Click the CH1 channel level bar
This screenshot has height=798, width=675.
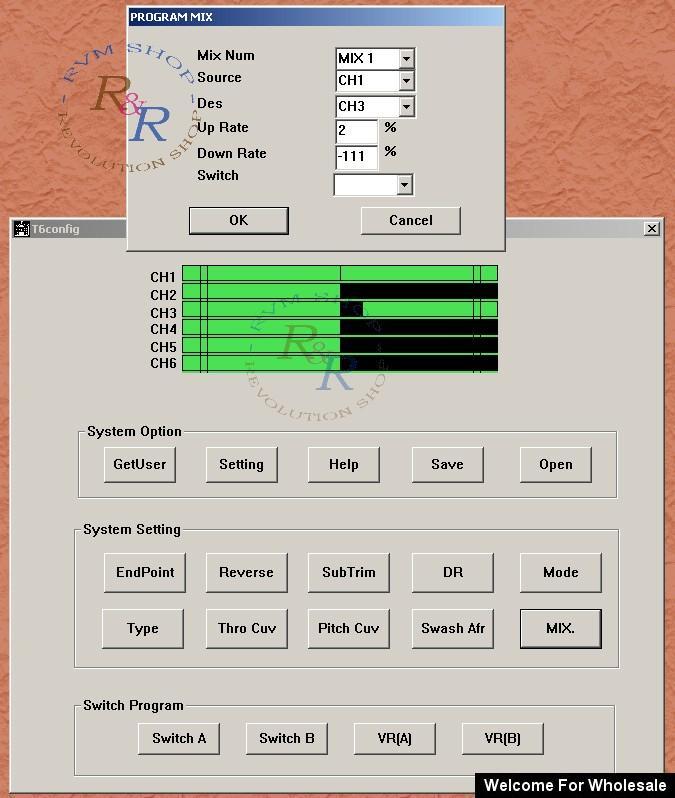coord(339,274)
